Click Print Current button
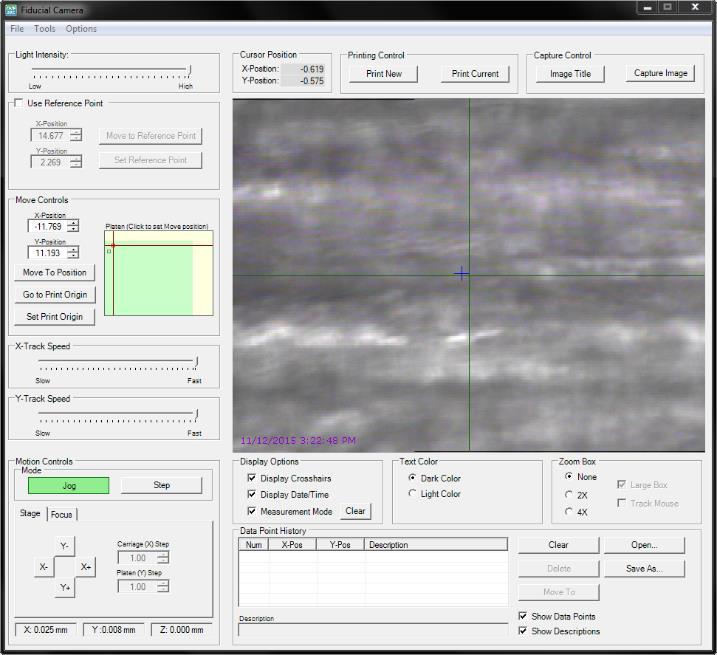 (475, 74)
